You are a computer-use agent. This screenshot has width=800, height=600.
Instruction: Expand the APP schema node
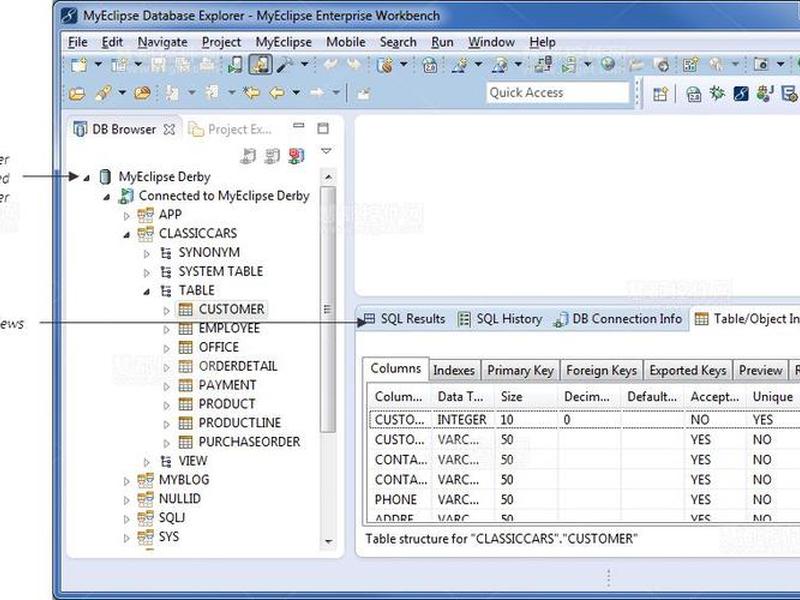point(127,216)
